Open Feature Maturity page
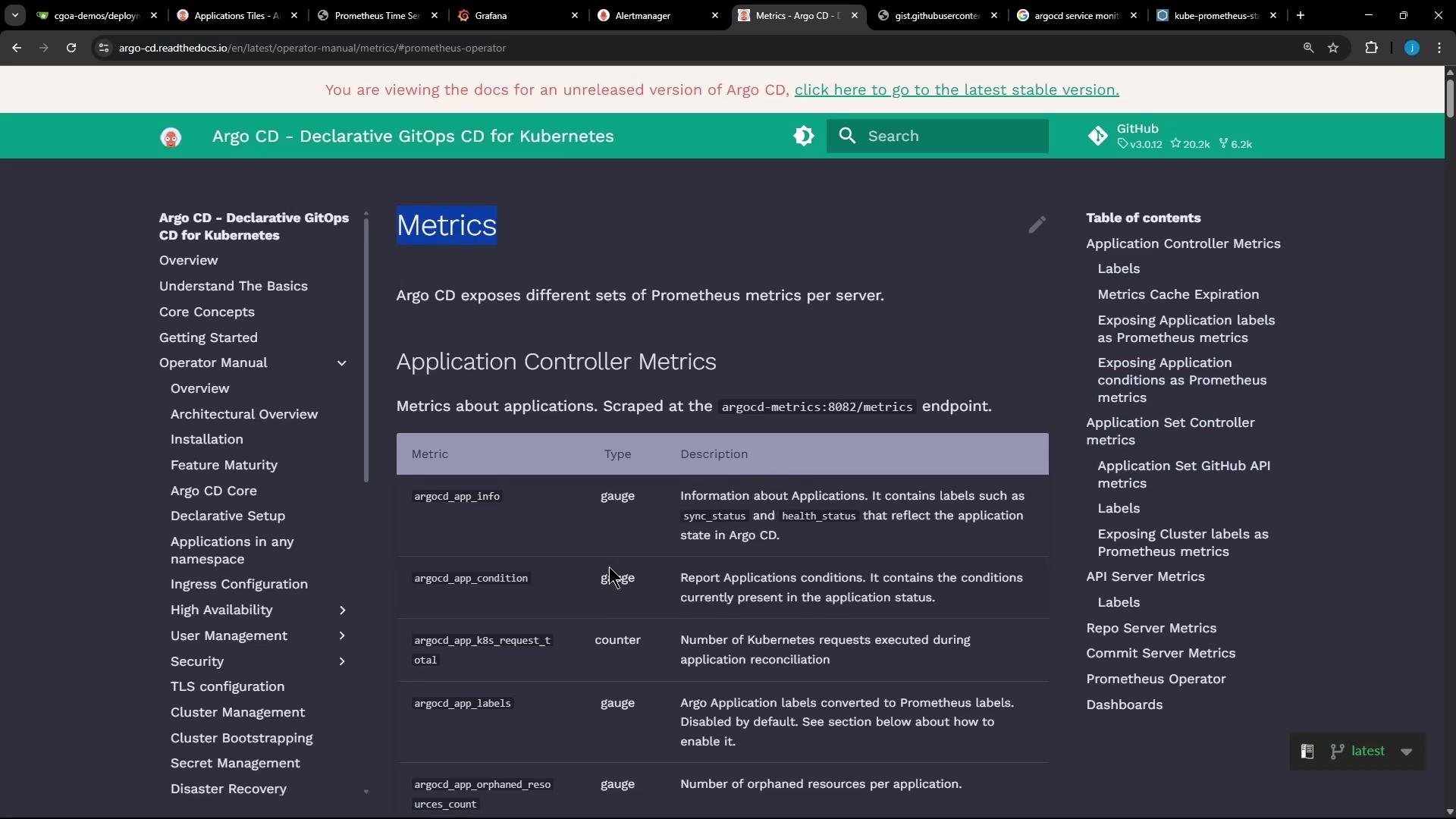1456x819 pixels. pyautogui.click(x=224, y=465)
